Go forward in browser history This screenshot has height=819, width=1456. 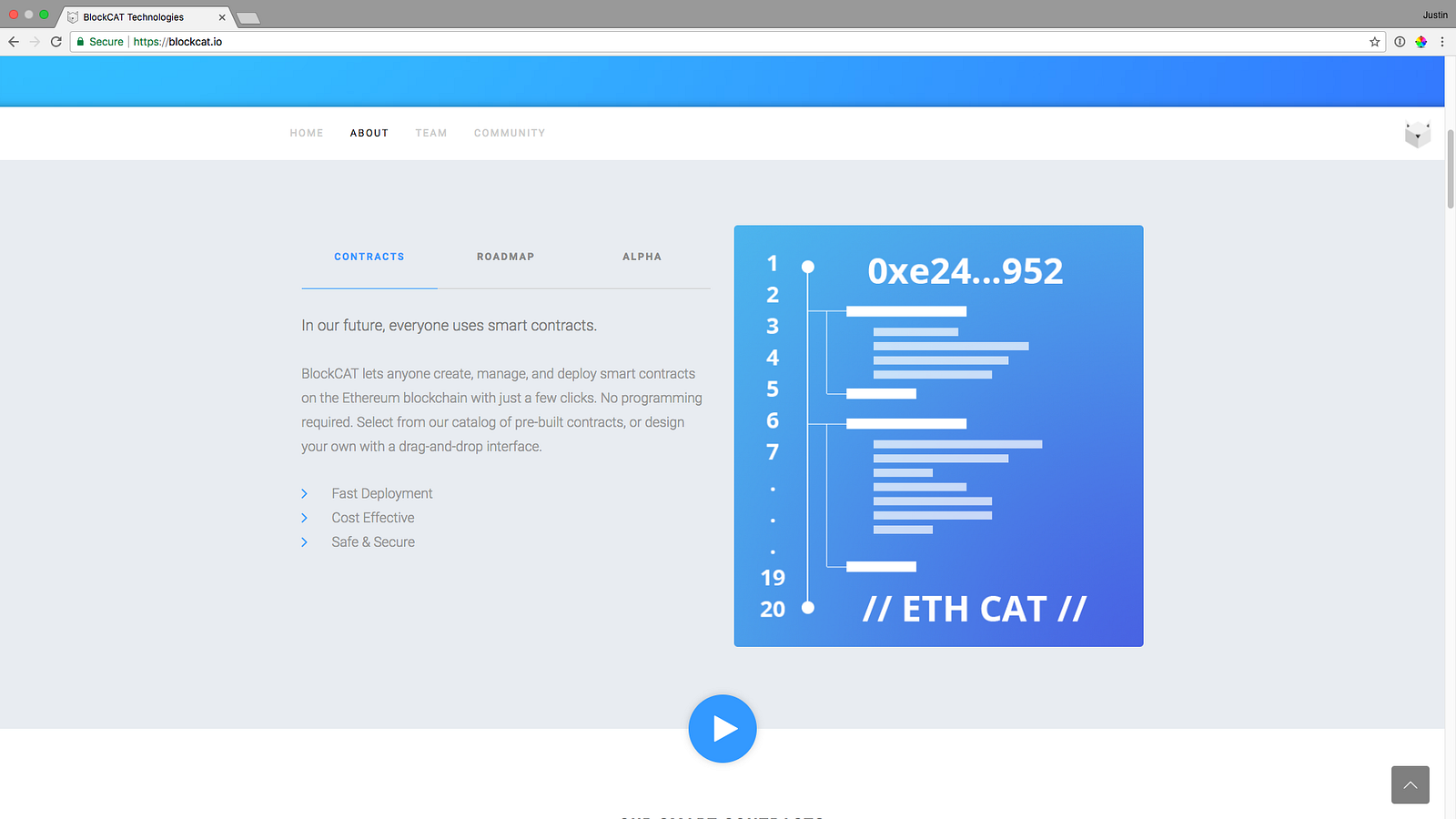(x=35, y=42)
